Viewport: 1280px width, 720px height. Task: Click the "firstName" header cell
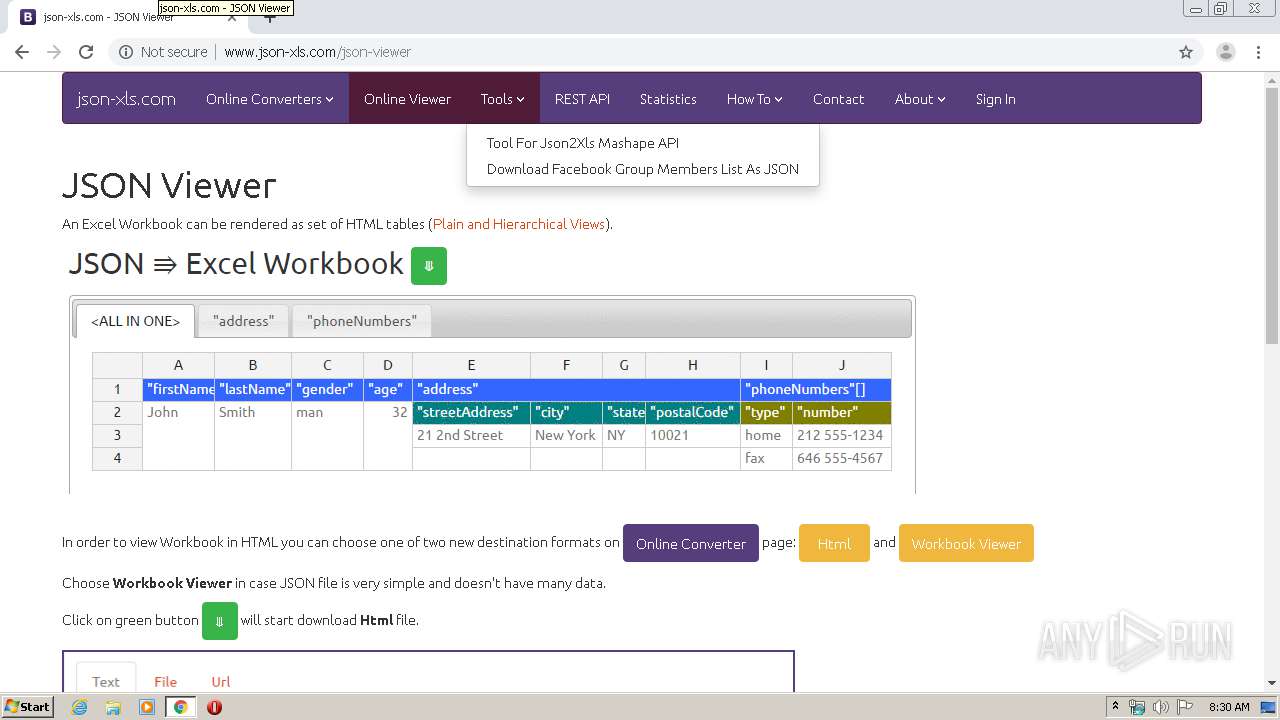tap(179, 389)
